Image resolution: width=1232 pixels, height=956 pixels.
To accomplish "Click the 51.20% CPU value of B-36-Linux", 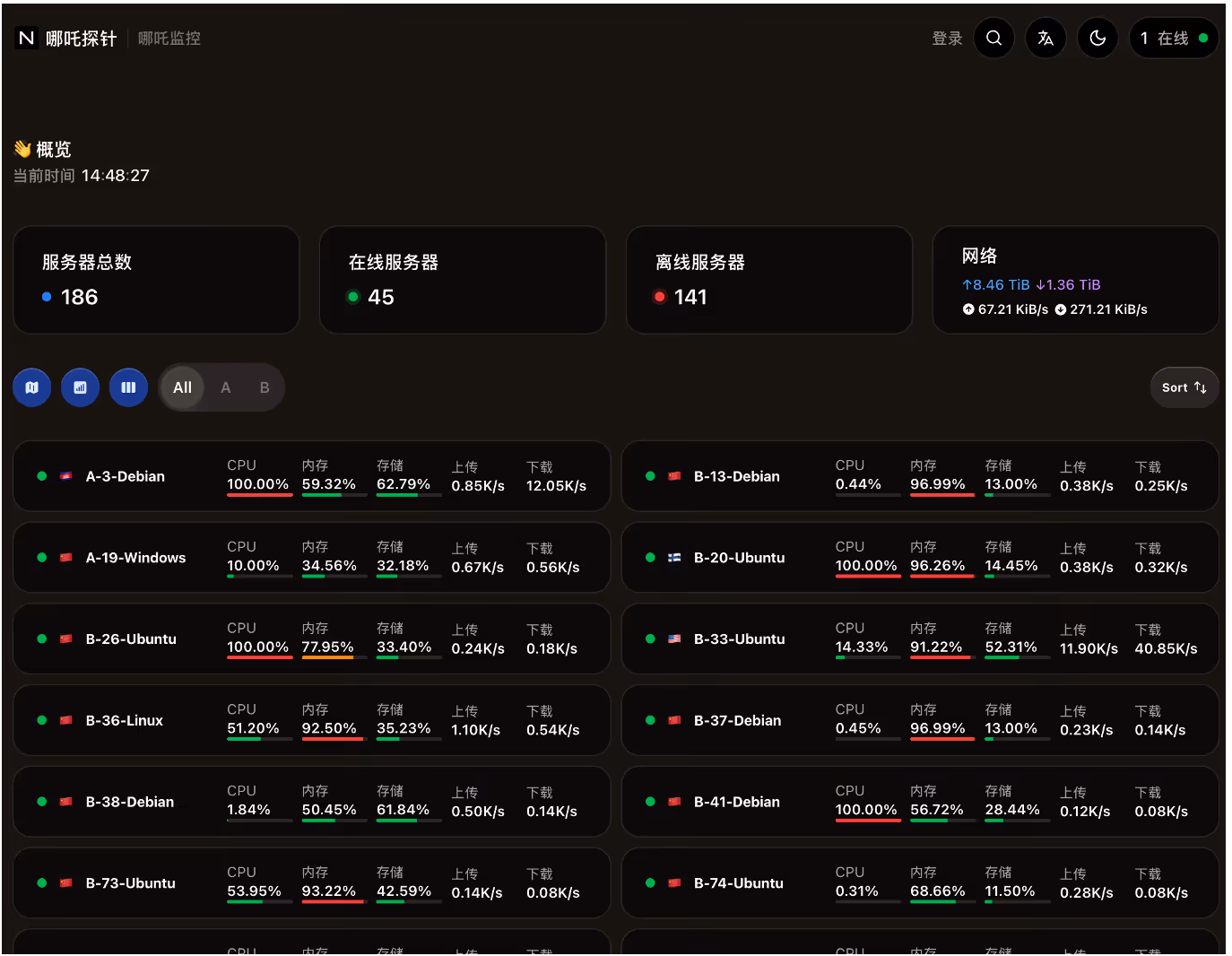I will [x=253, y=728].
